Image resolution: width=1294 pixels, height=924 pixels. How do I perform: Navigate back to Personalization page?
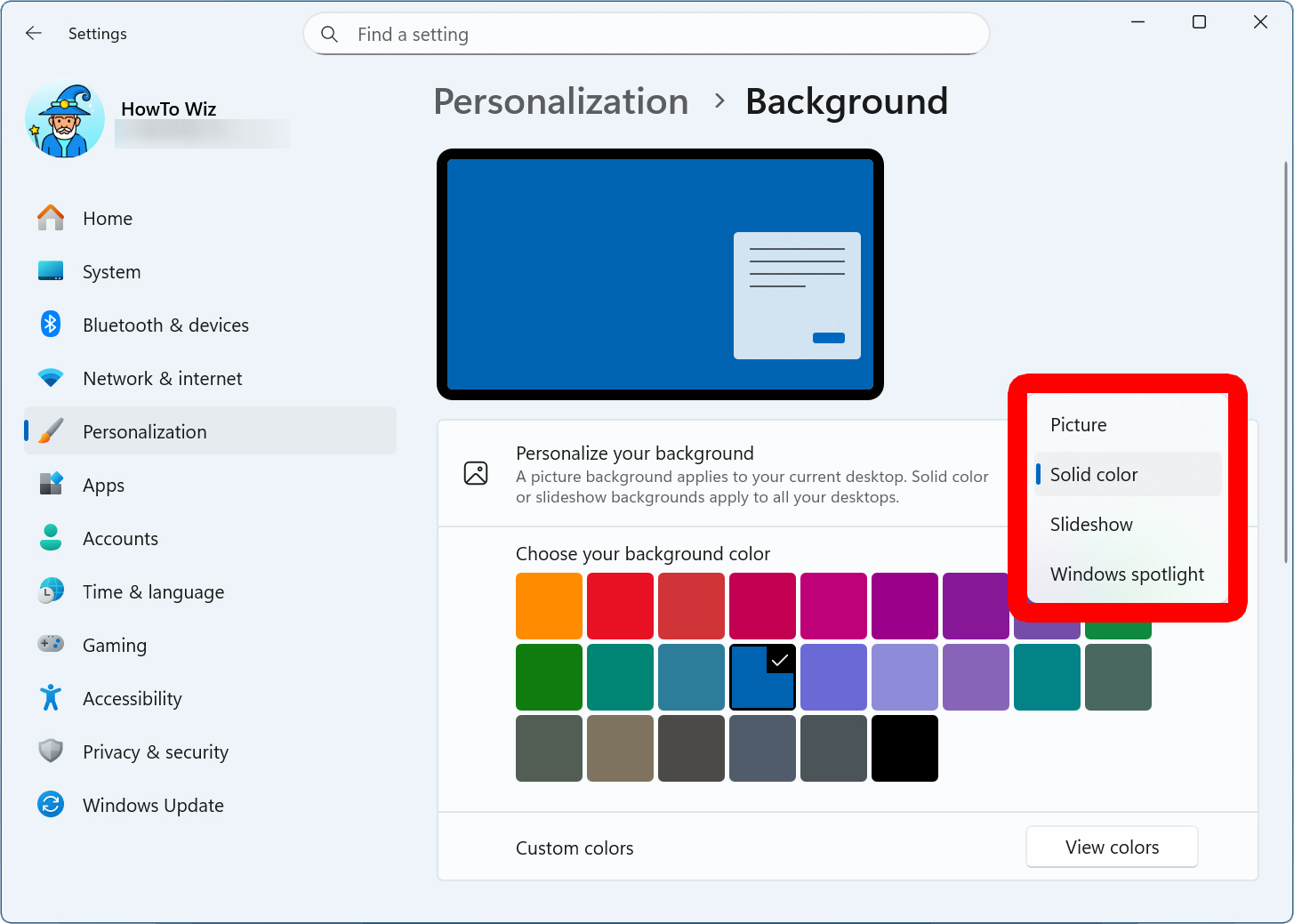tap(560, 101)
